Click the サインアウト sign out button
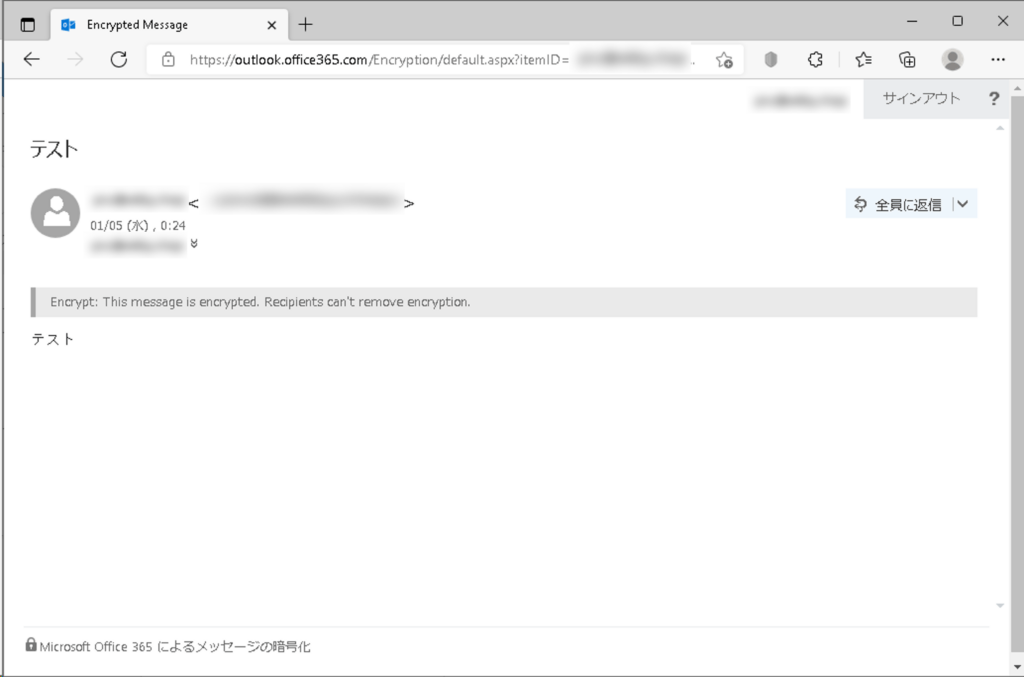1024x677 pixels. [921, 99]
